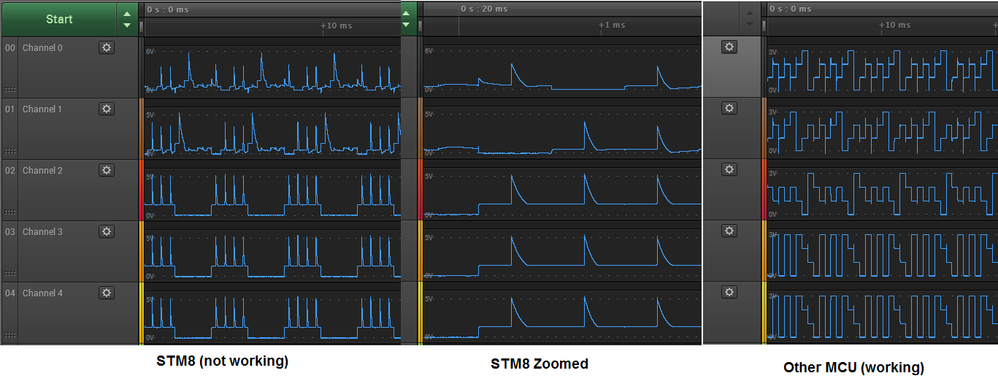Click the down arrow next to Start
This screenshot has height=381, width=998.
pyautogui.click(x=127, y=25)
